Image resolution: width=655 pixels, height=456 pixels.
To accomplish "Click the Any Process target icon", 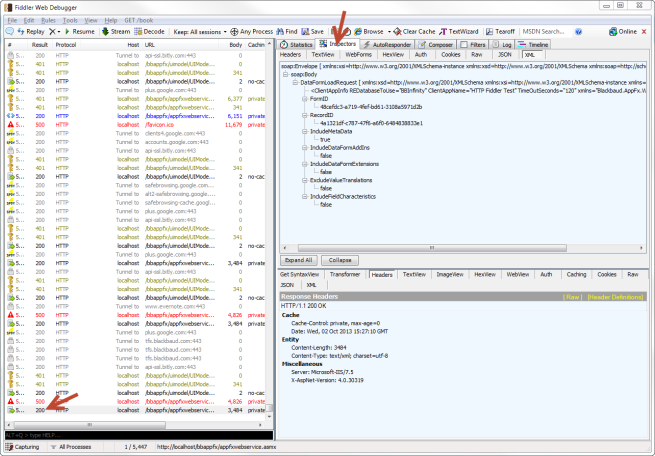I will pos(234,32).
